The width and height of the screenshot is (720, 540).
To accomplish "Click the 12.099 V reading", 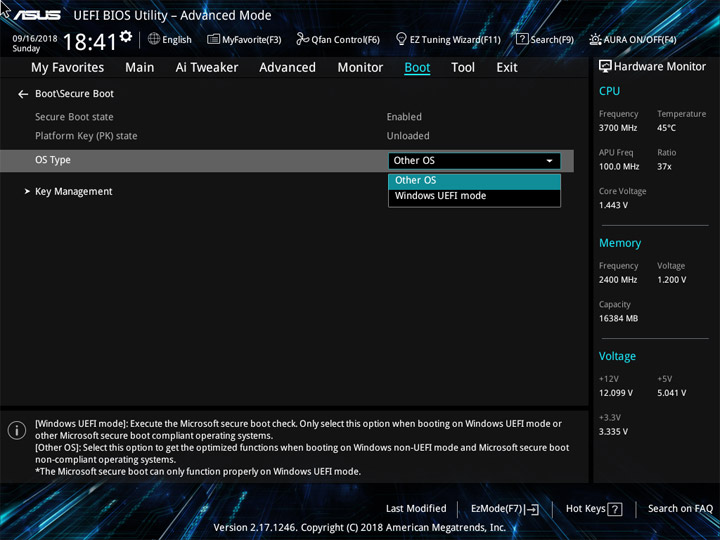I will point(616,393).
